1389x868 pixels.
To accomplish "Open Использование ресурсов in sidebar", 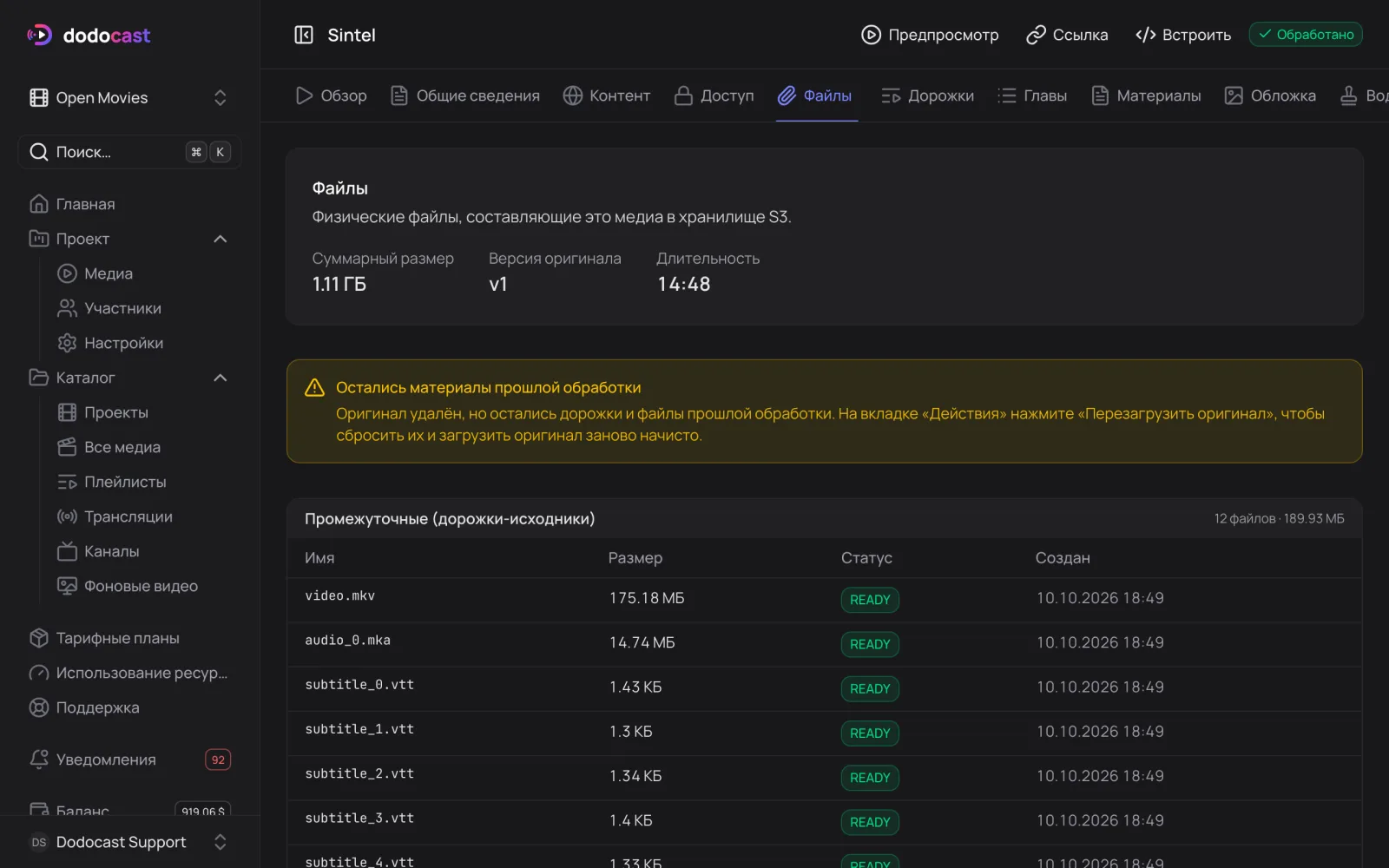I will tap(129, 673).
